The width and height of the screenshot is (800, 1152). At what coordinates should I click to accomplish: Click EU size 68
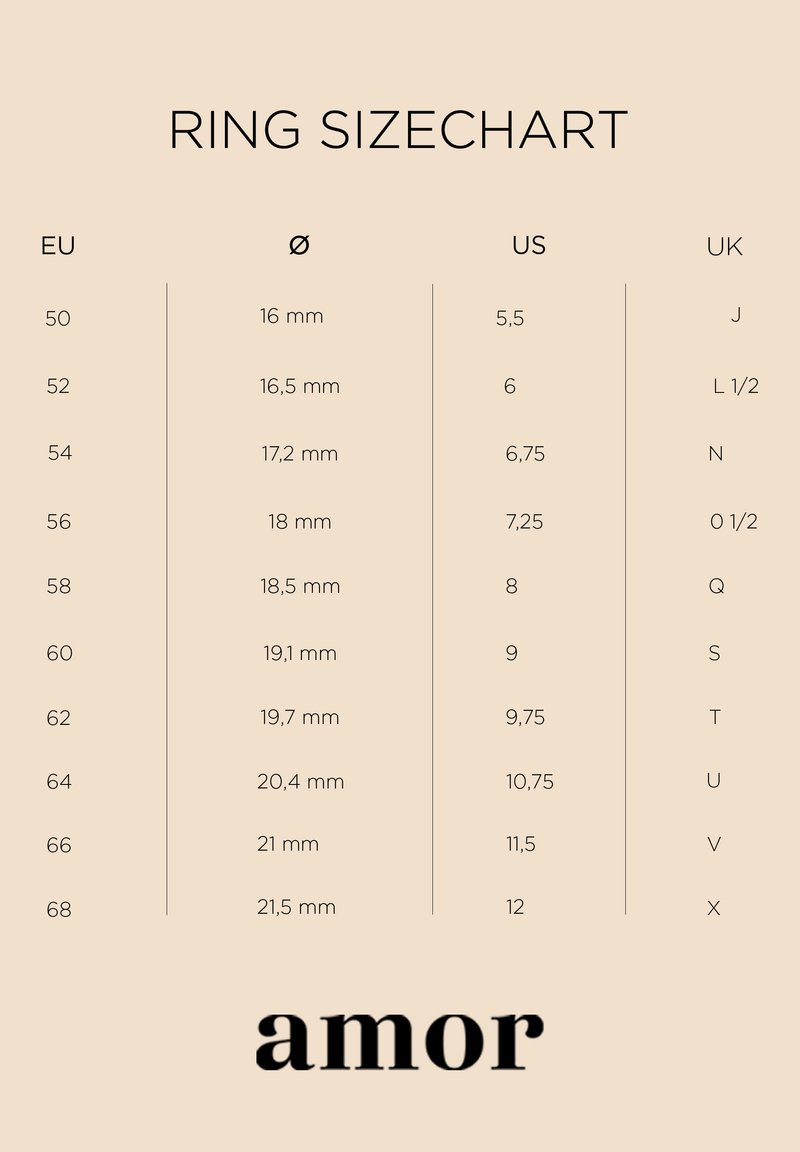tap(59, 910)
